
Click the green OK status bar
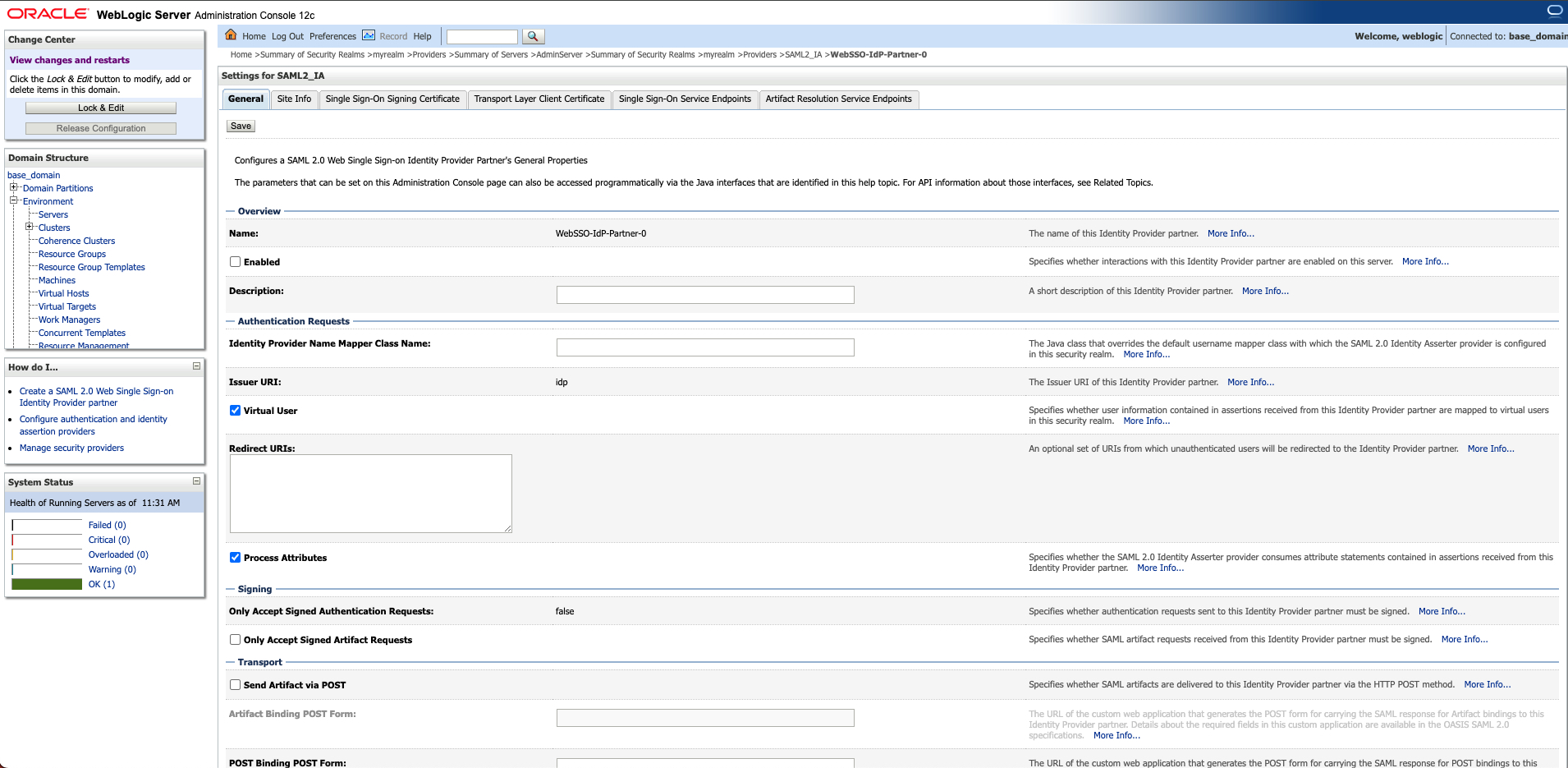(47, 584)
